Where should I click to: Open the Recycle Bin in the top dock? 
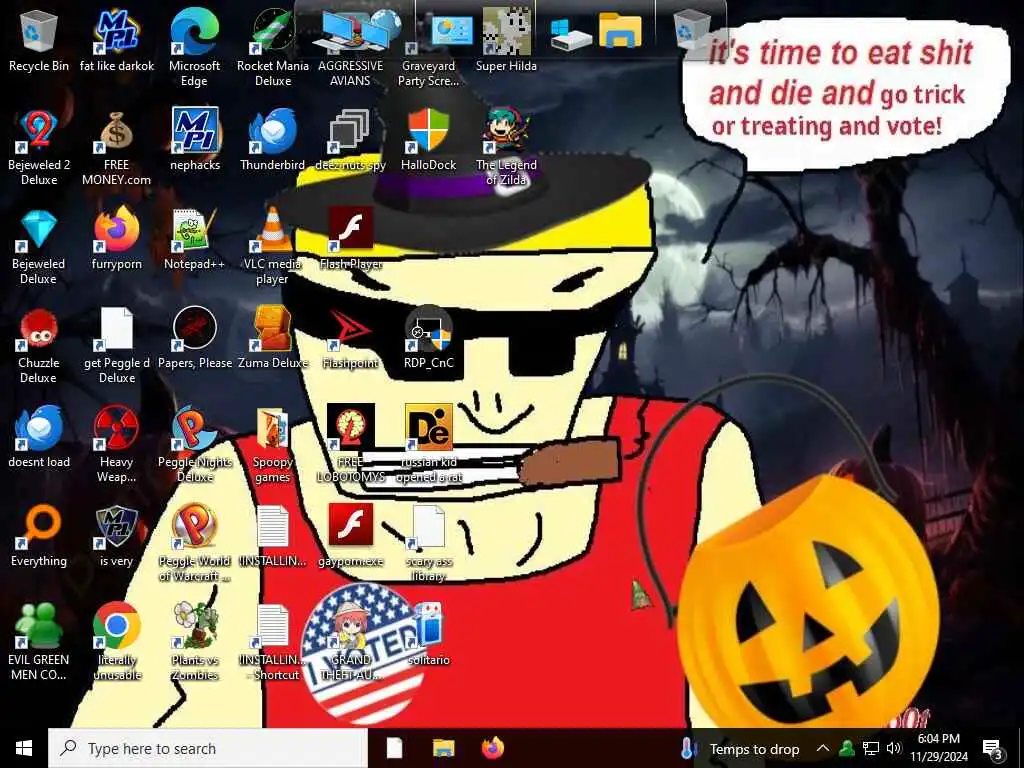692,30
